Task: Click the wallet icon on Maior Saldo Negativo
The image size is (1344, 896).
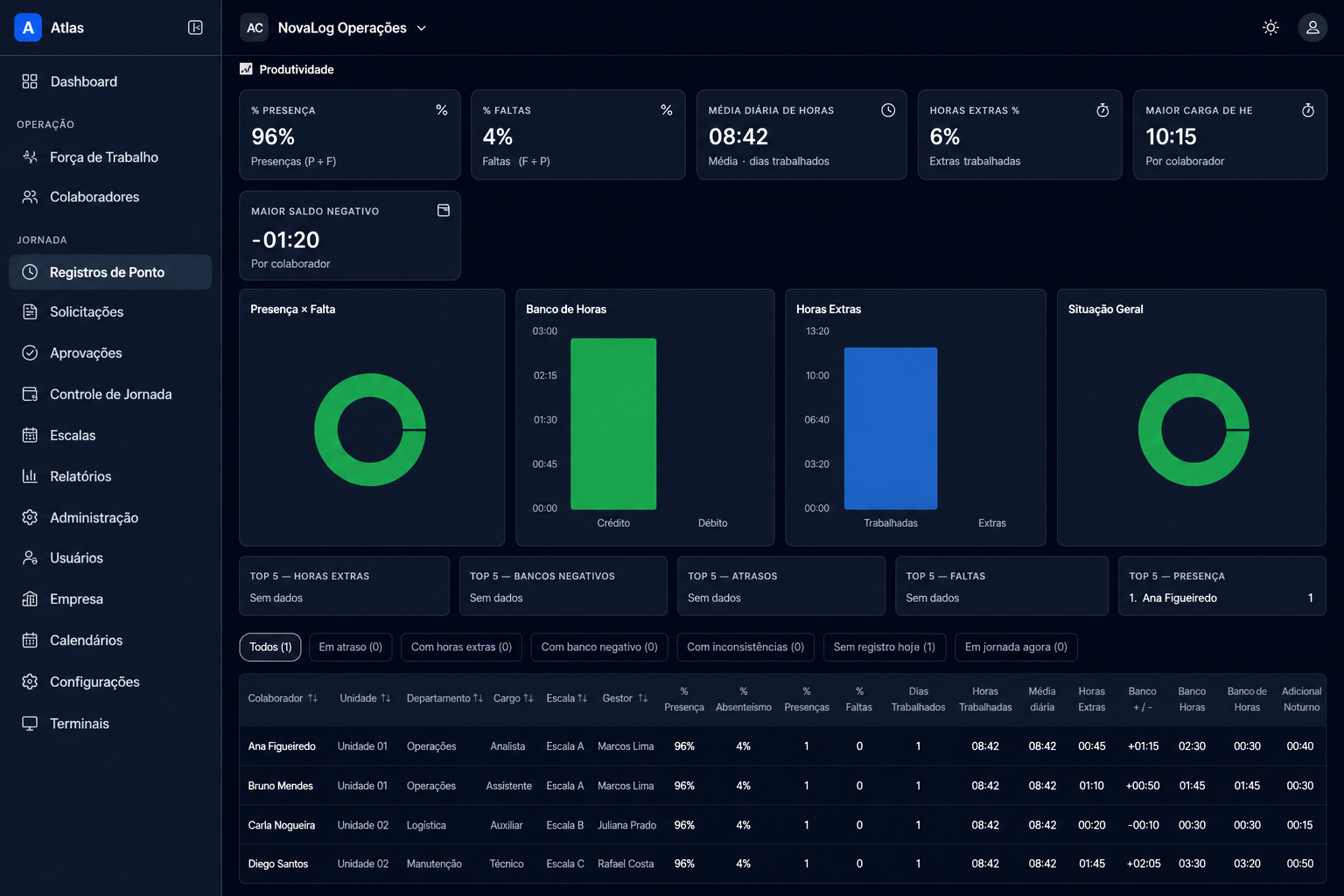Action: pyautogui.click(x=444, y=210)
